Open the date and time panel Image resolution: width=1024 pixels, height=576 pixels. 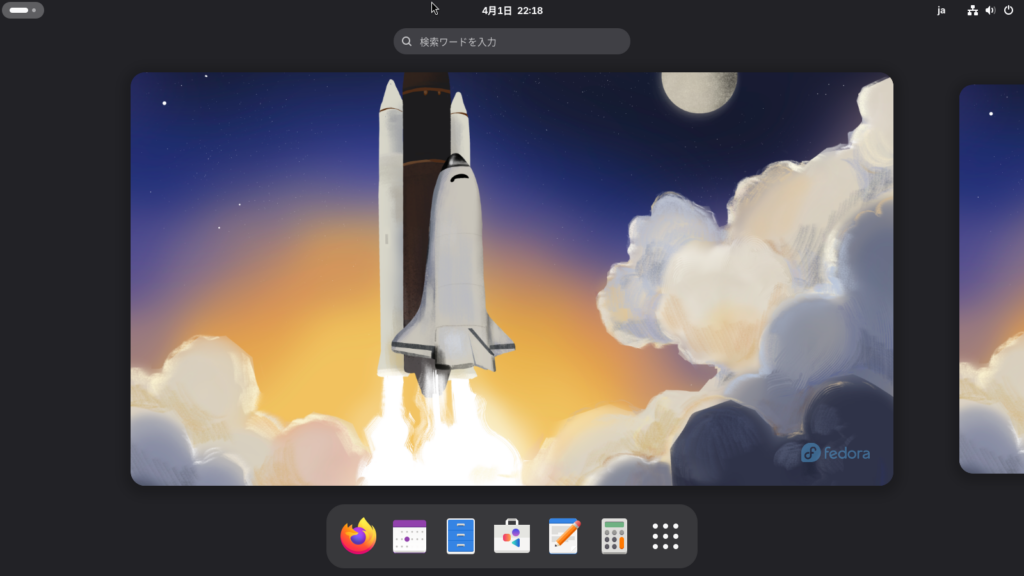pos(512,10)
